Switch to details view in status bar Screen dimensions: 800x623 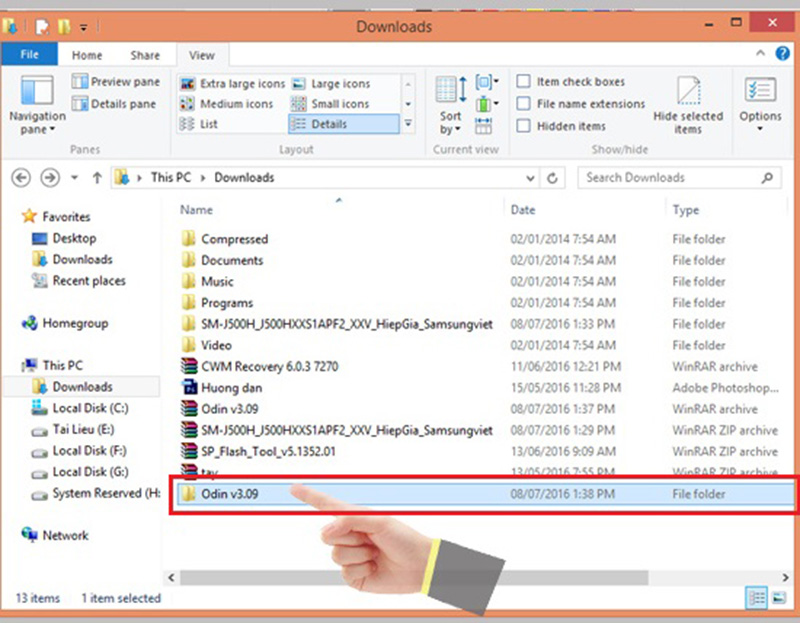click(x=756, y=597)
